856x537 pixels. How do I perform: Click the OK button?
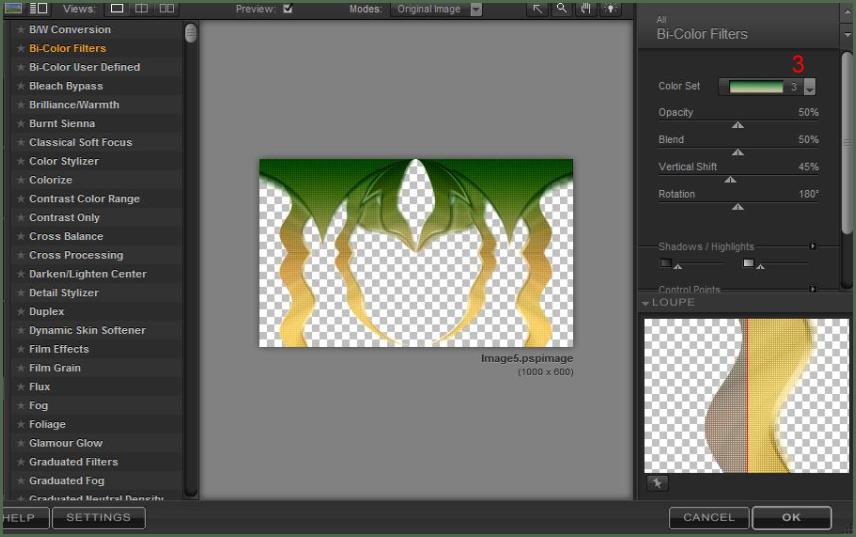[x=791, y=517]
